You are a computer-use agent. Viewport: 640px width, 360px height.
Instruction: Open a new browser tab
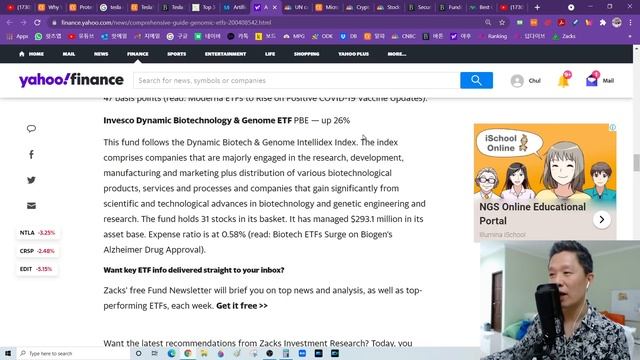point(537,7)
